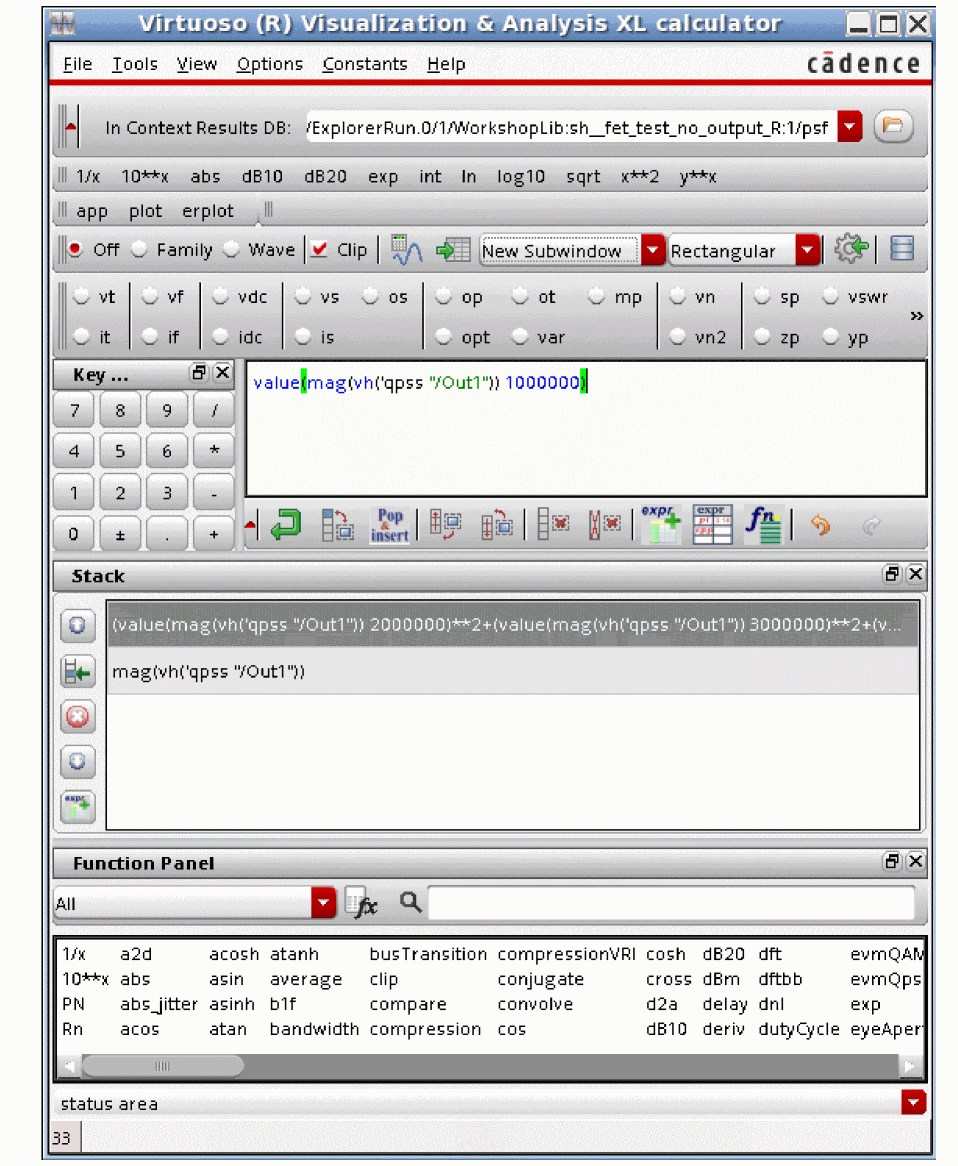
Task: Click the sqrt function button
Action: 583,176
